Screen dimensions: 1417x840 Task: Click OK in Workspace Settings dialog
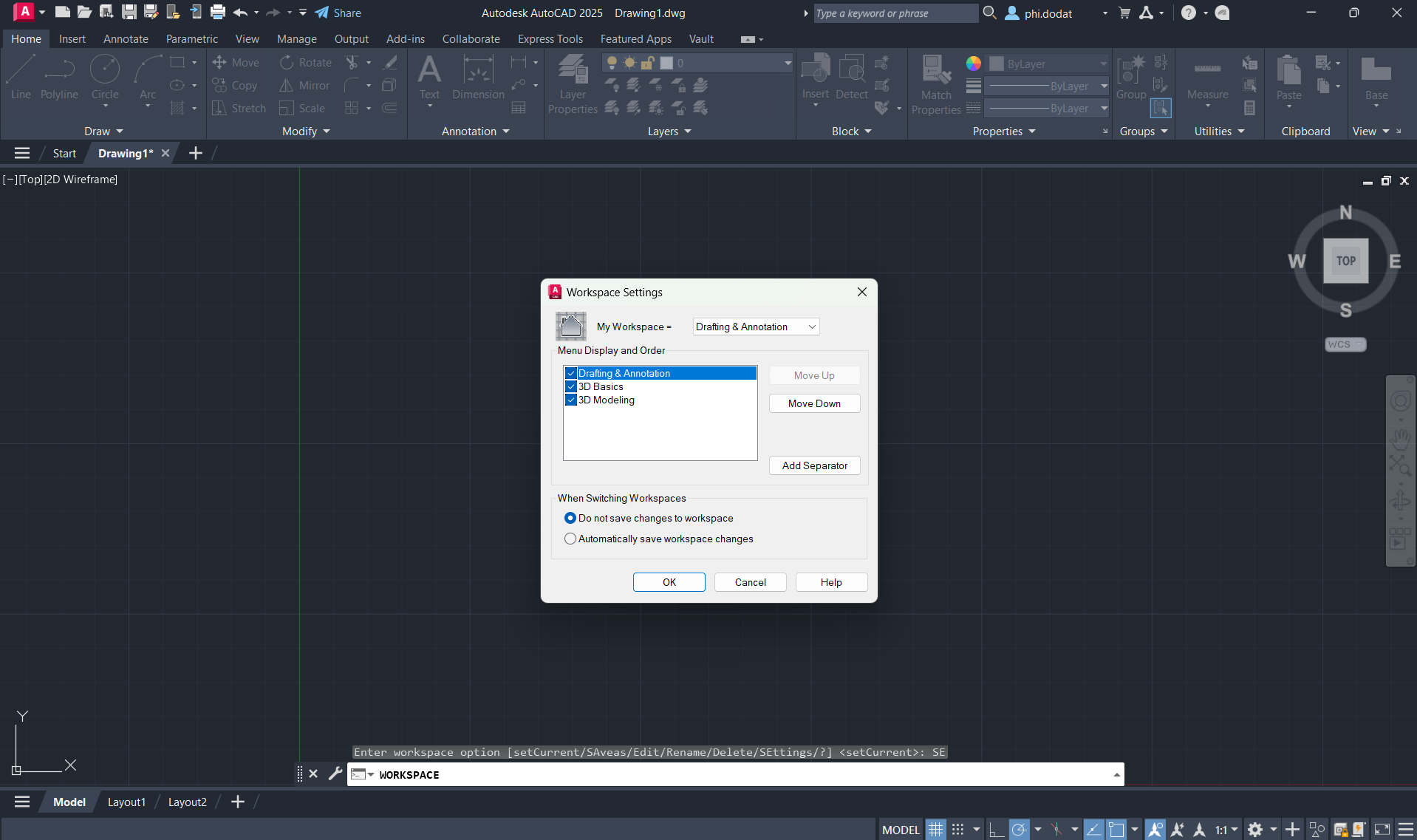click(x=669, y=582)
